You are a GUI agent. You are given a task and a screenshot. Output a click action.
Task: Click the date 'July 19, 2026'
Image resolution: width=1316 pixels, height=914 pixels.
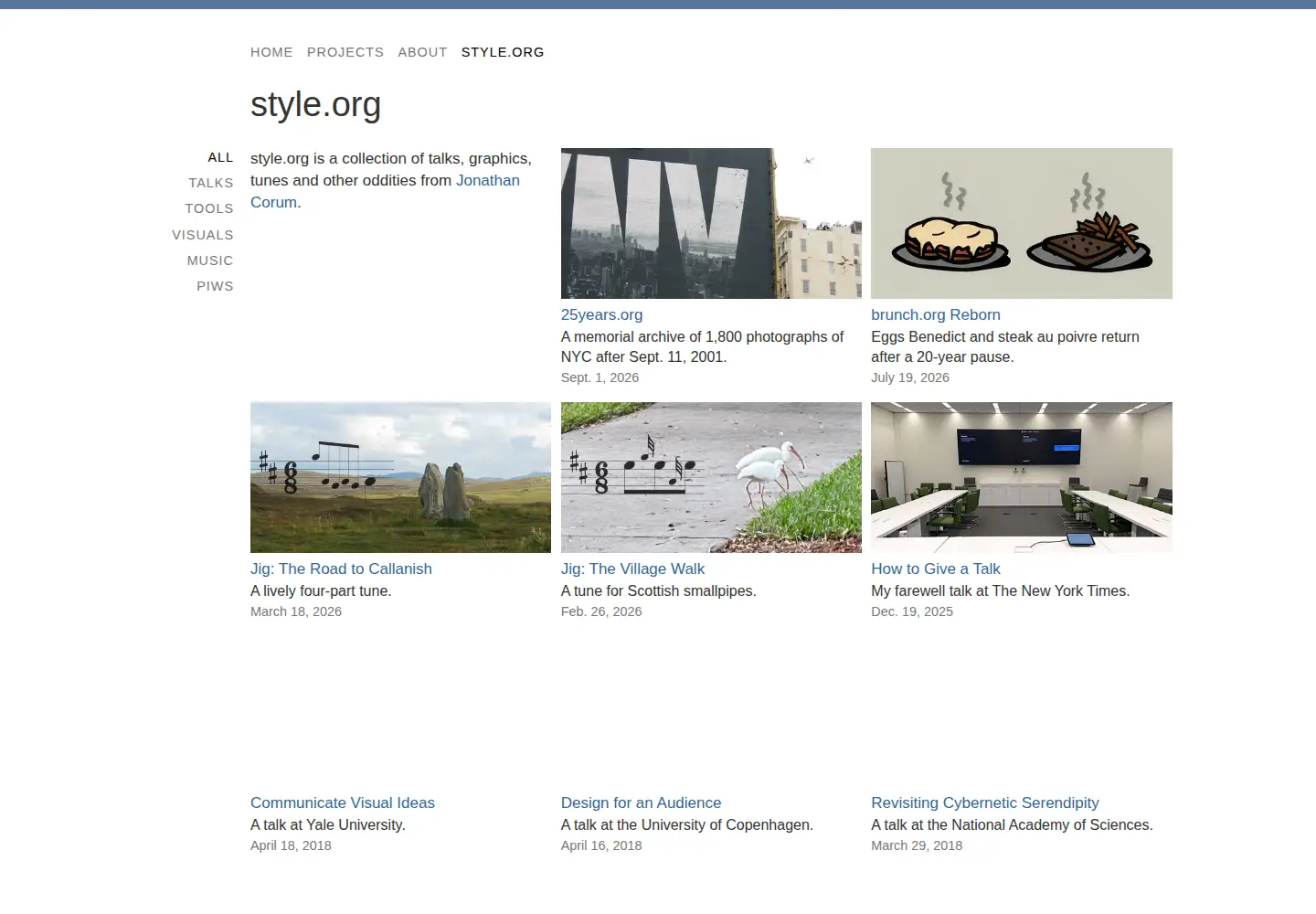(910, 377)
